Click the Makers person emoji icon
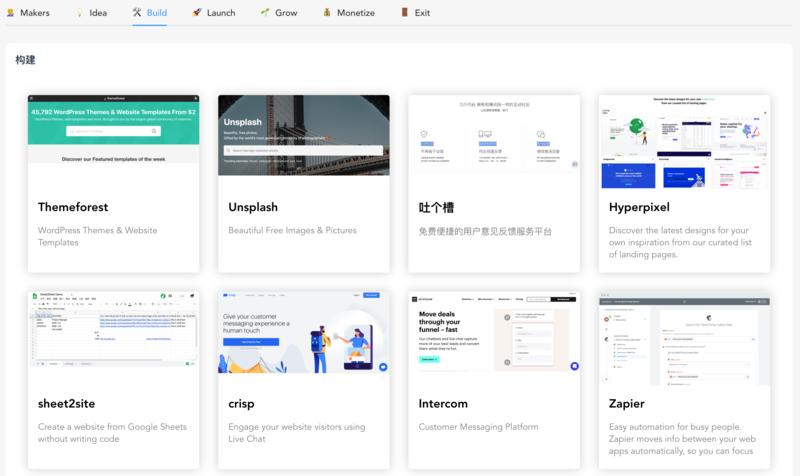Screen dimensions: 800x476 pyautogui.click(x=10, y=13)
